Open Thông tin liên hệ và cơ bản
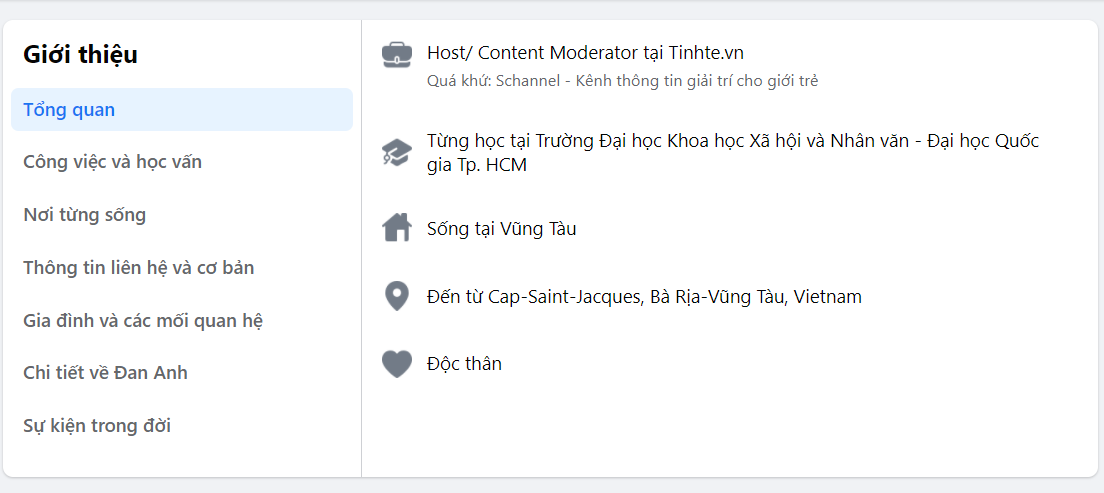Viewport: 1104px width, 493px height. pos(139,268)
